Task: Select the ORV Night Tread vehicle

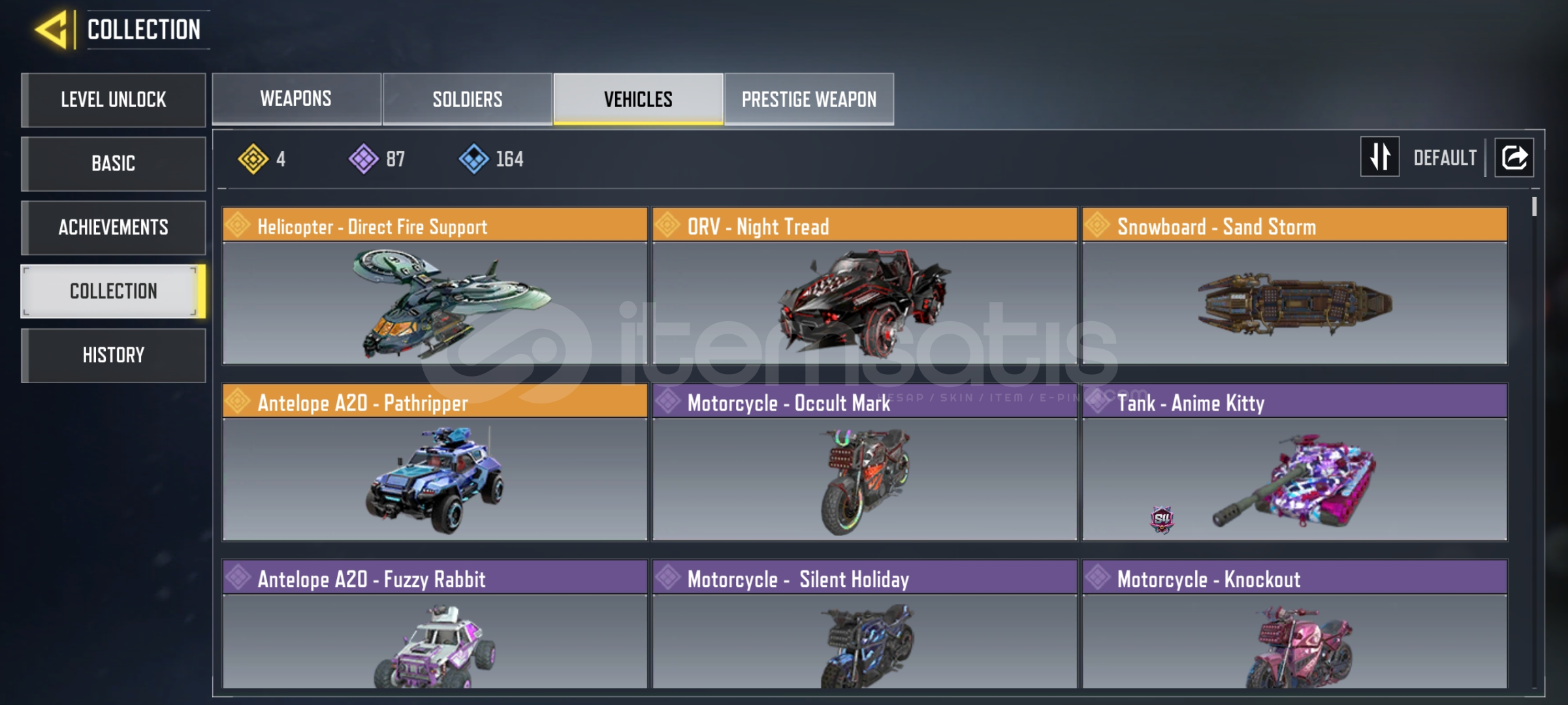Action: pos(865,286)
